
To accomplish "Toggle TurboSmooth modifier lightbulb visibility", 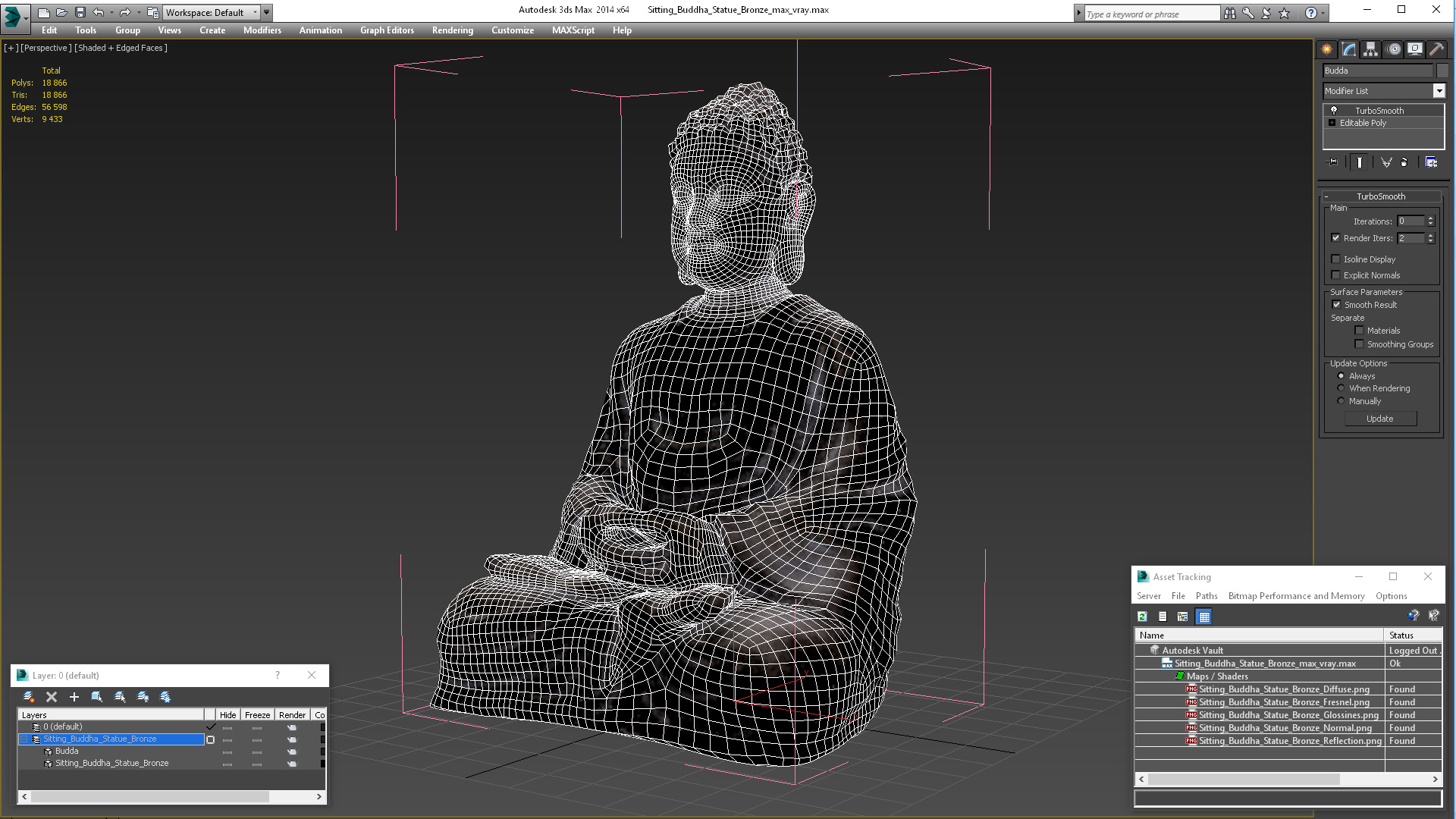I will 1334,111.
